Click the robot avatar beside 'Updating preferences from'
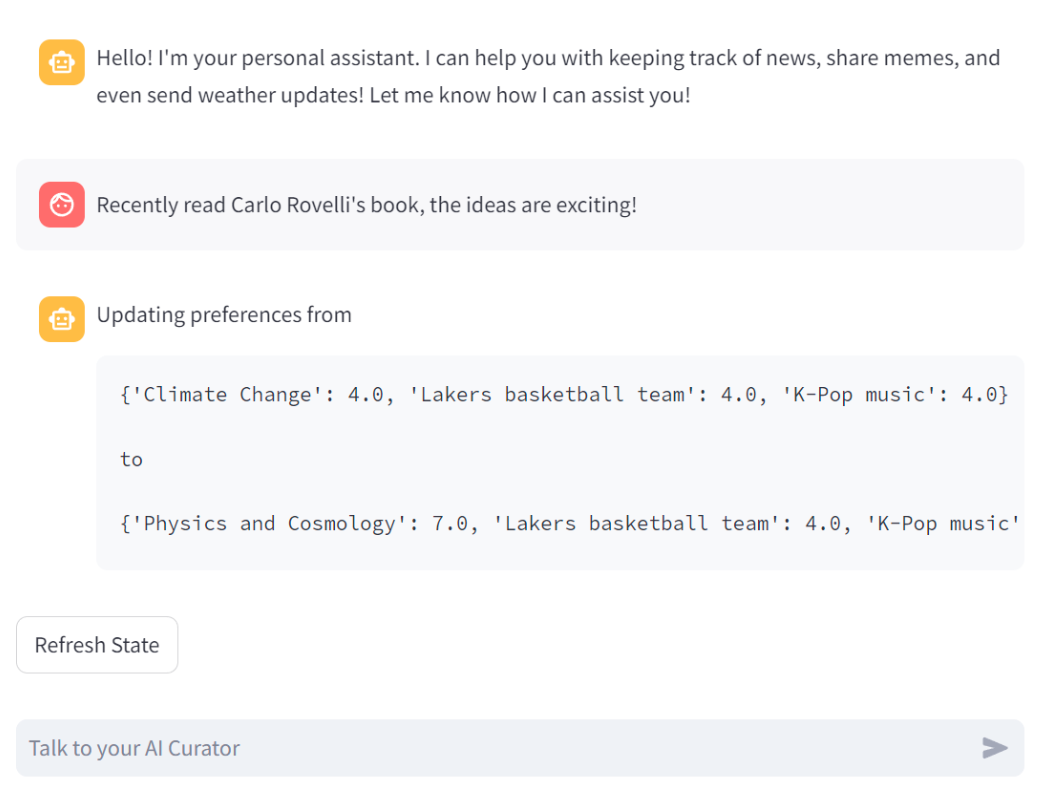Viewport: 1056px width, 801px height. pos(61,319)
